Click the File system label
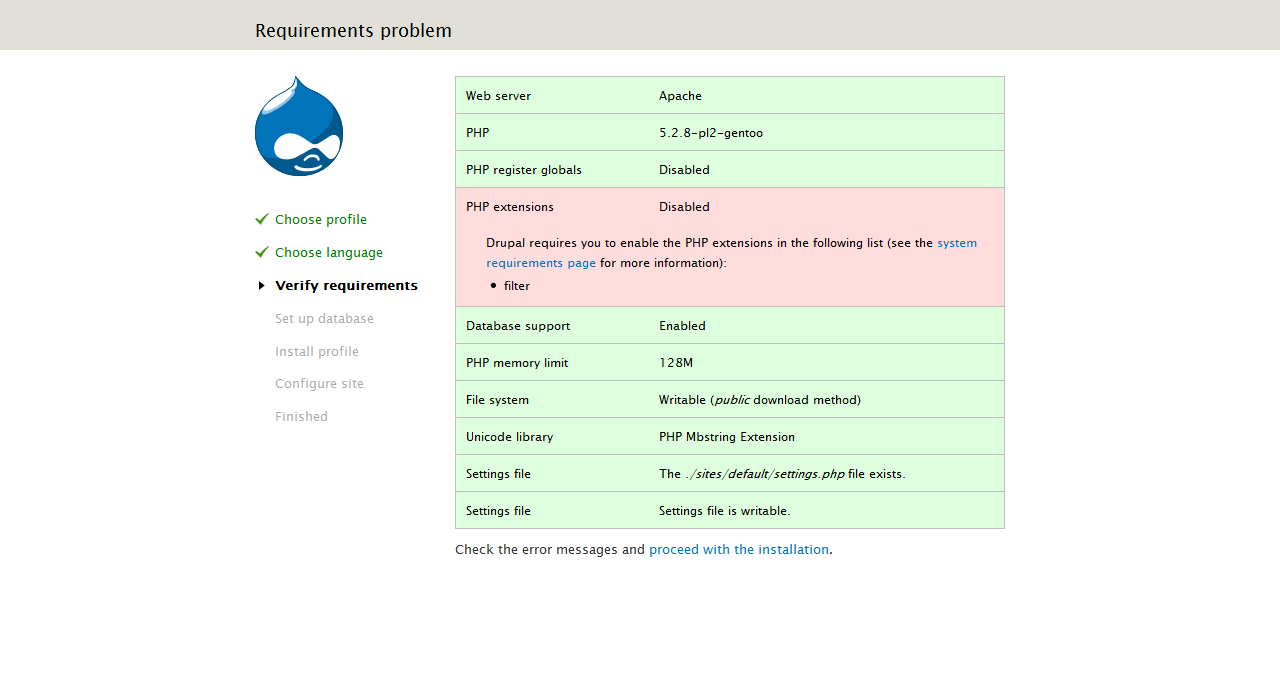The width and height of the screenshot is (1280, 698). [x=497, y=400]
